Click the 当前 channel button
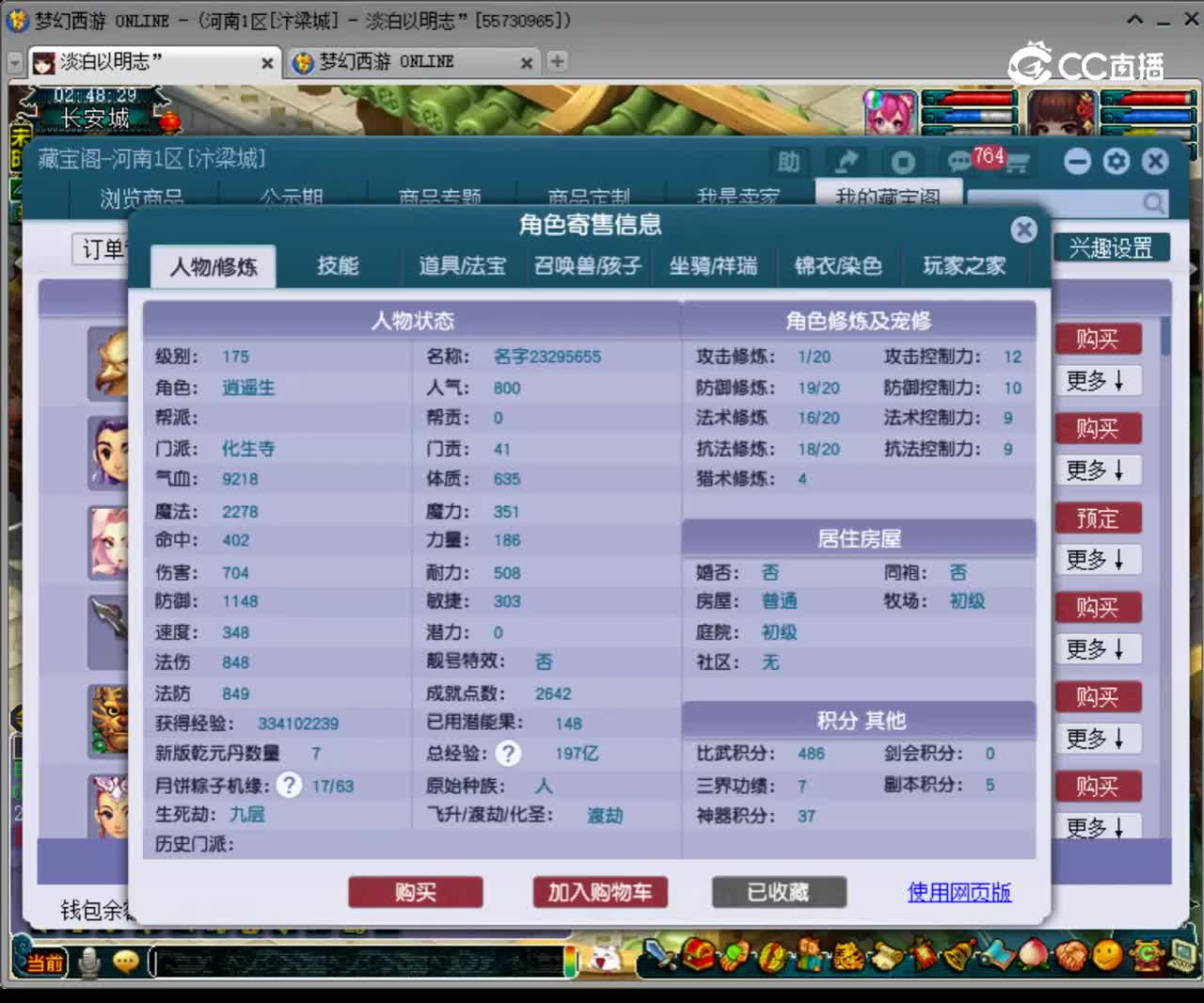 pyautogui.click(x=43, y=962)
